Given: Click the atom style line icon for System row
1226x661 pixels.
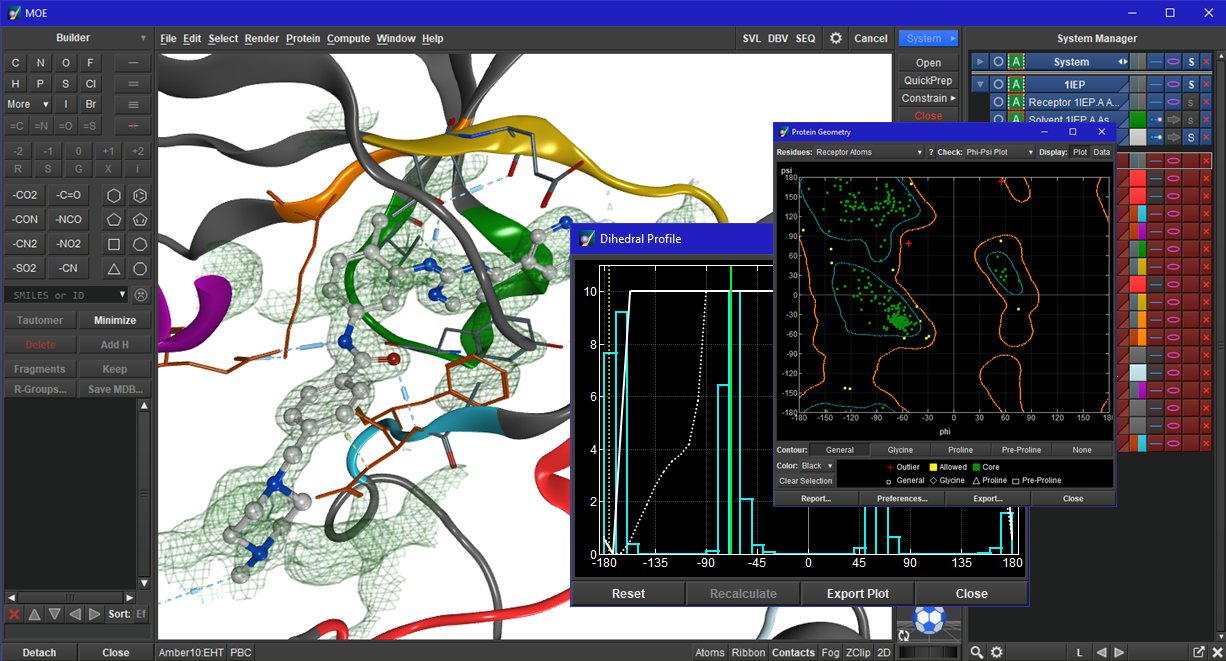Looking at the screenshot, I should click(1155, 62).
